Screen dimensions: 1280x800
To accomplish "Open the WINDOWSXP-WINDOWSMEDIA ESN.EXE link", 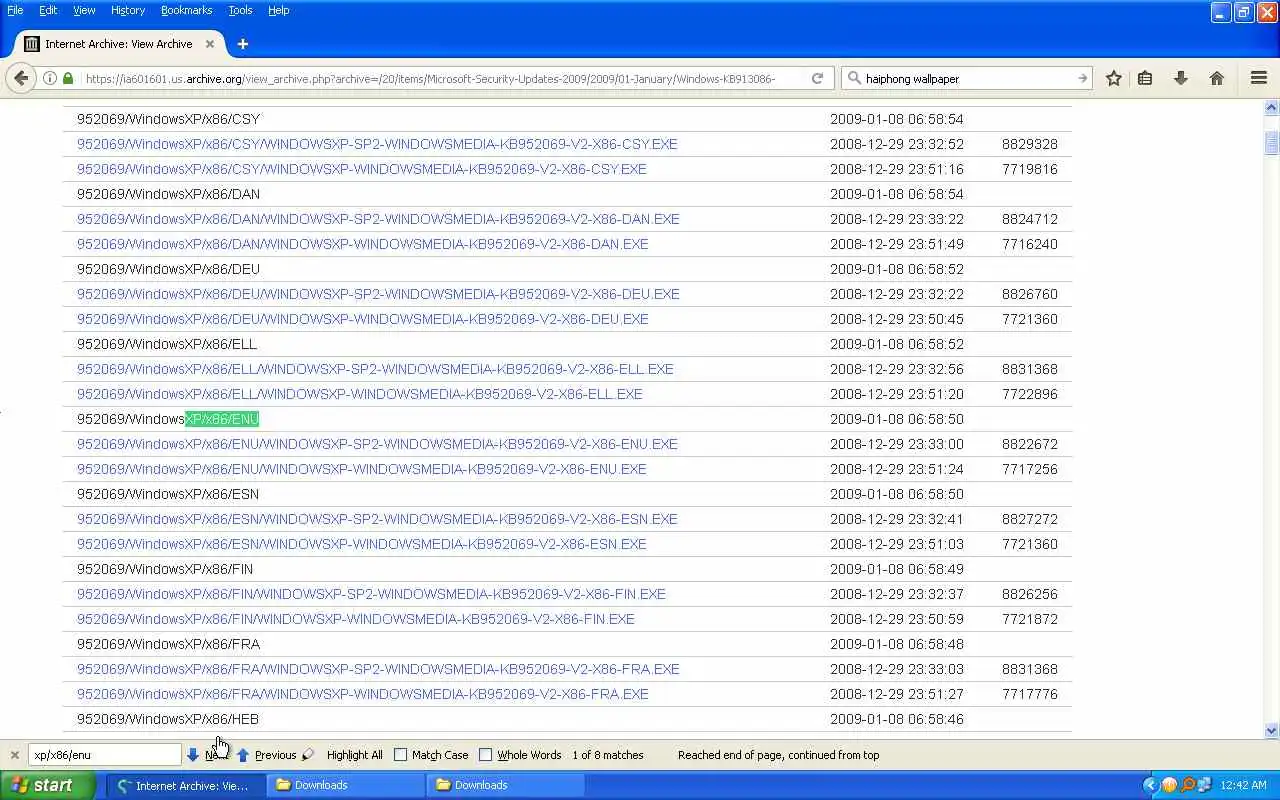I will [x=362, y=544].
